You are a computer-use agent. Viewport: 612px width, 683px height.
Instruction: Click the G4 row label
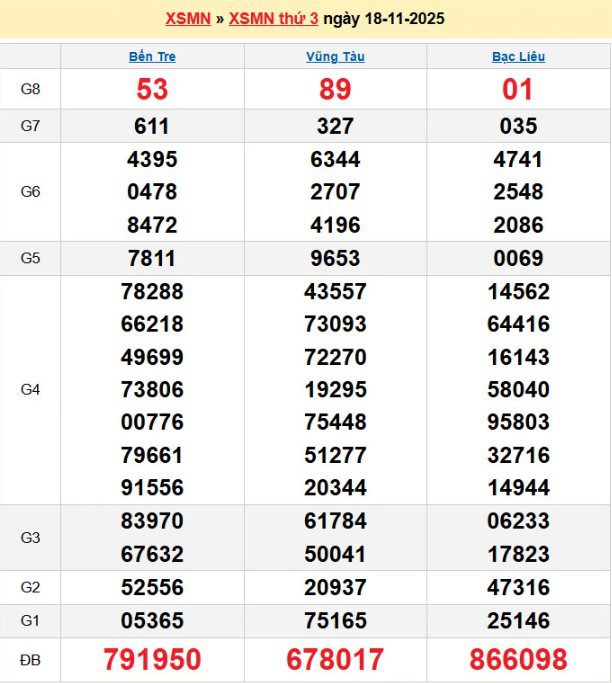click(30, 389)
